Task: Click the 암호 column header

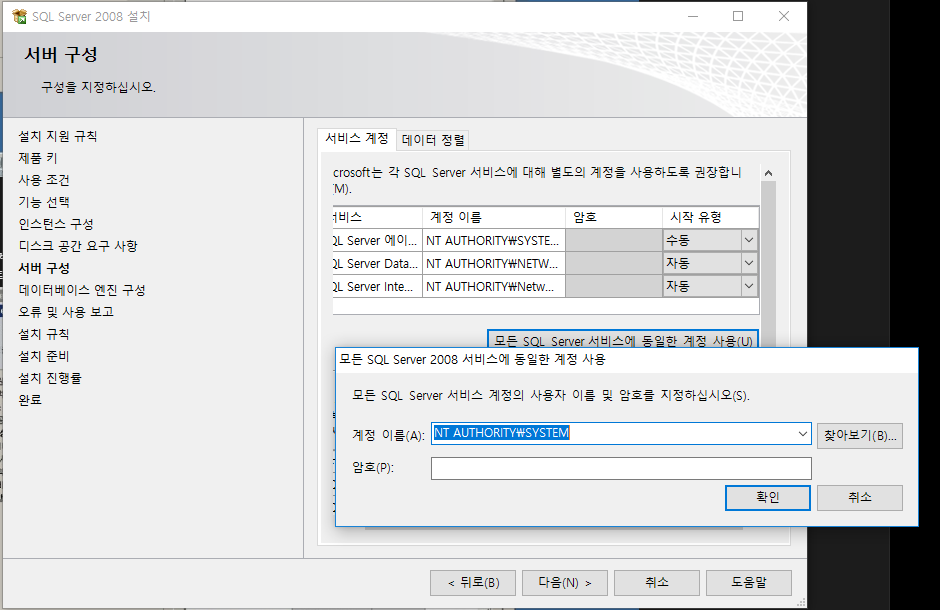Action: pyautogui.click(x=614, y=217)
